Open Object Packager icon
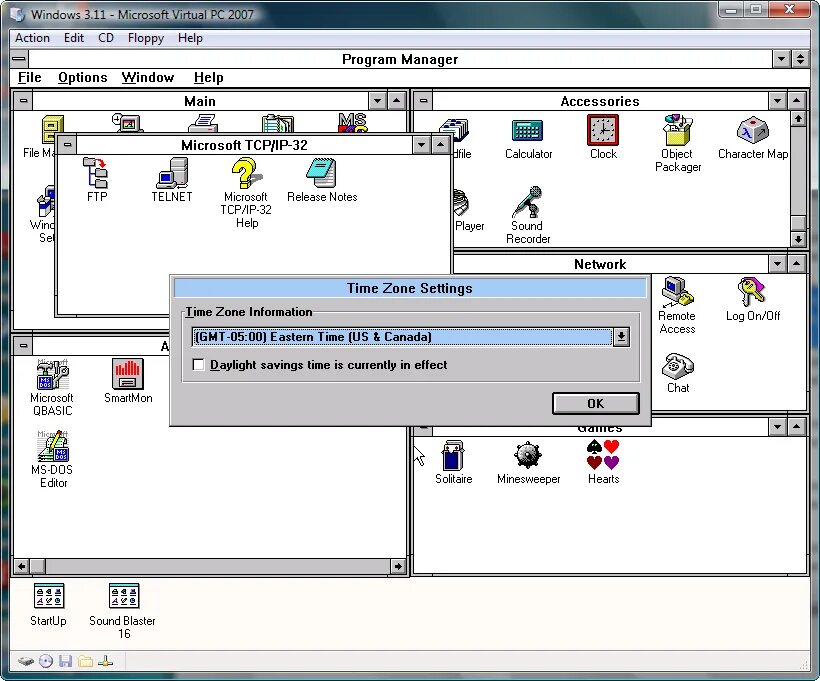 pyautogui.click(x=678, y=143)
